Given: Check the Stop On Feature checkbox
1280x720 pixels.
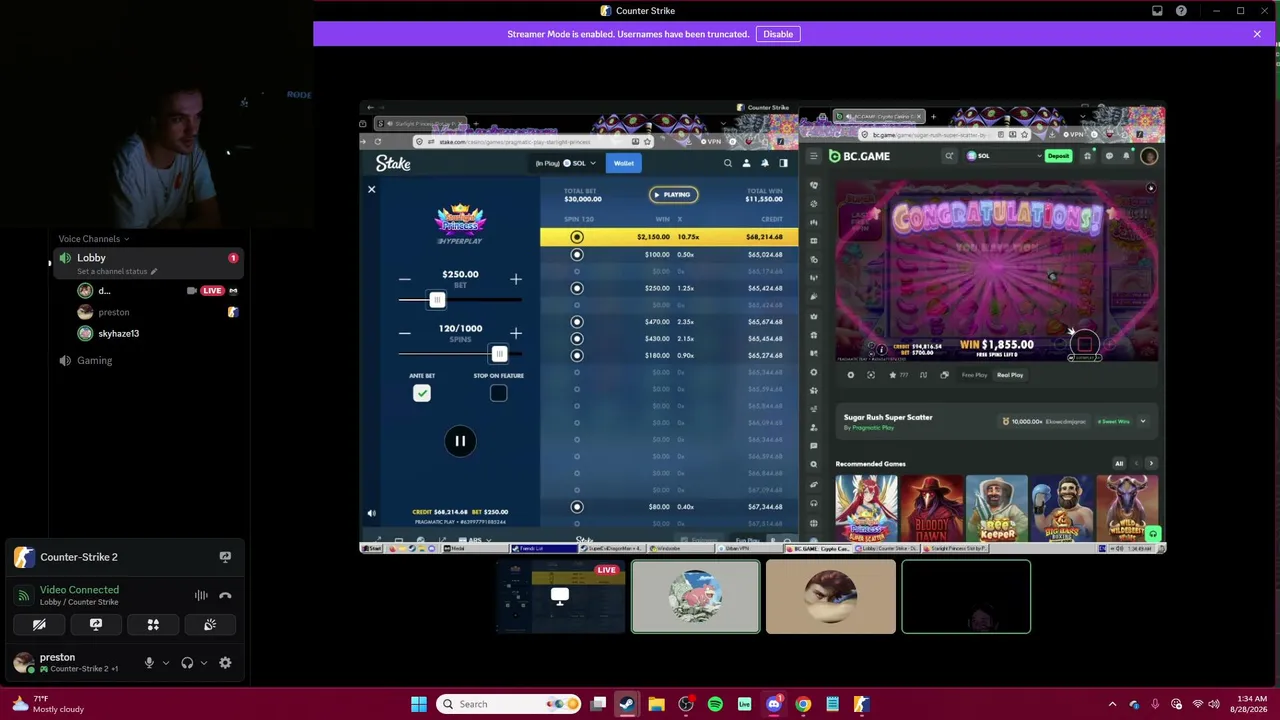Looking at the screenshot, I should 498,393.
